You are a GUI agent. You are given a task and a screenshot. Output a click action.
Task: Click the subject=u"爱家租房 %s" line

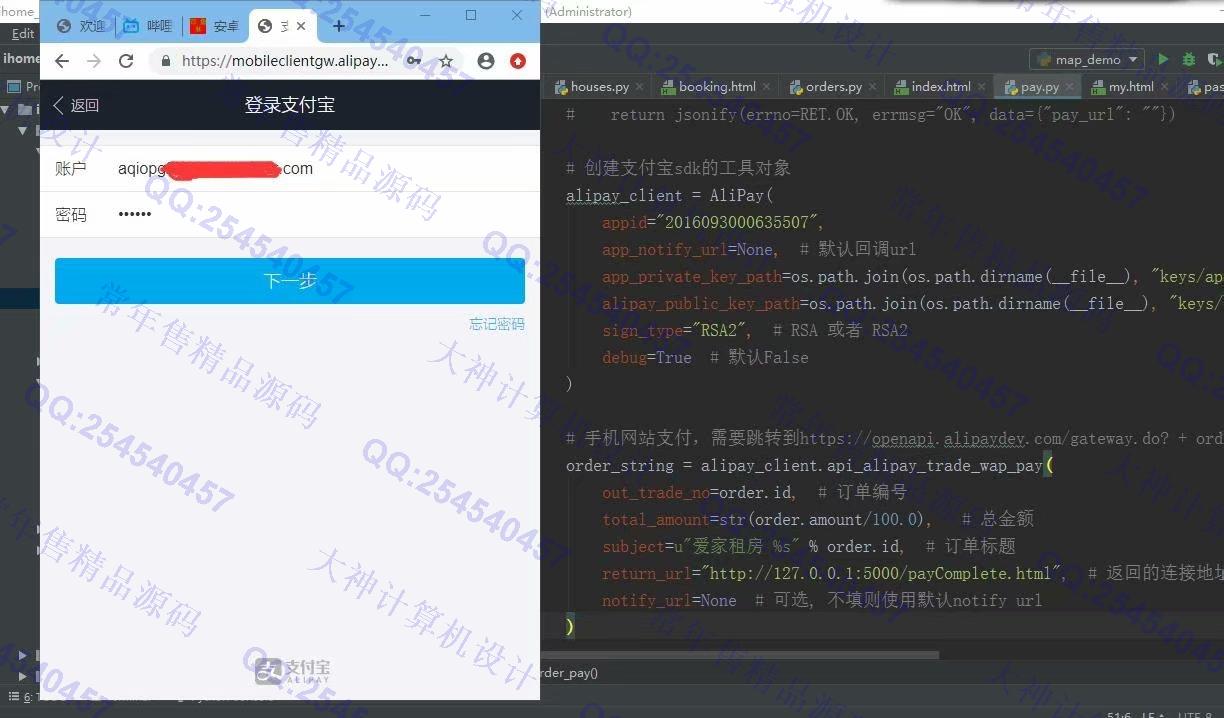tap(808, 546)
